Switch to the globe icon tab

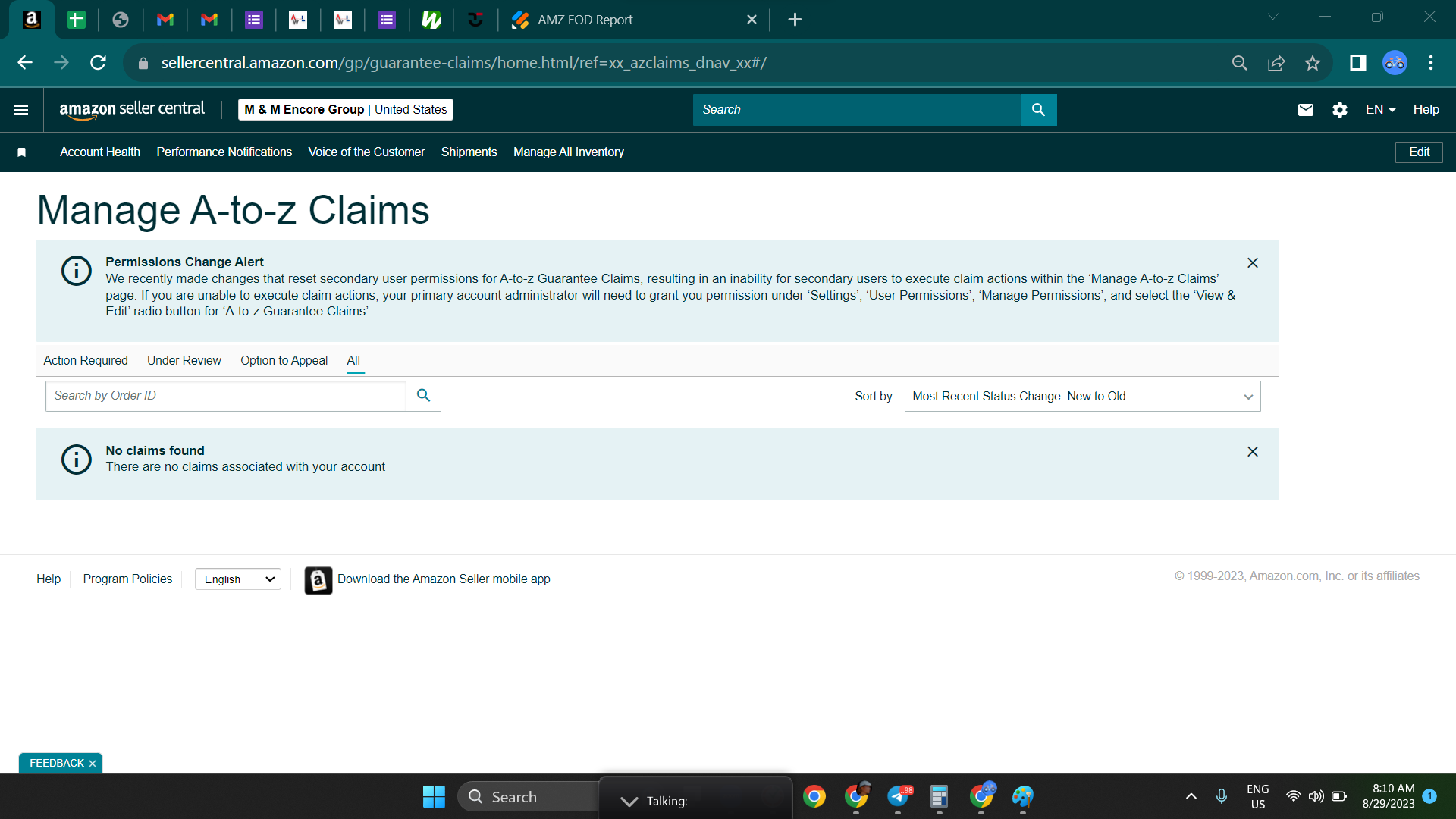coord(121,20)
